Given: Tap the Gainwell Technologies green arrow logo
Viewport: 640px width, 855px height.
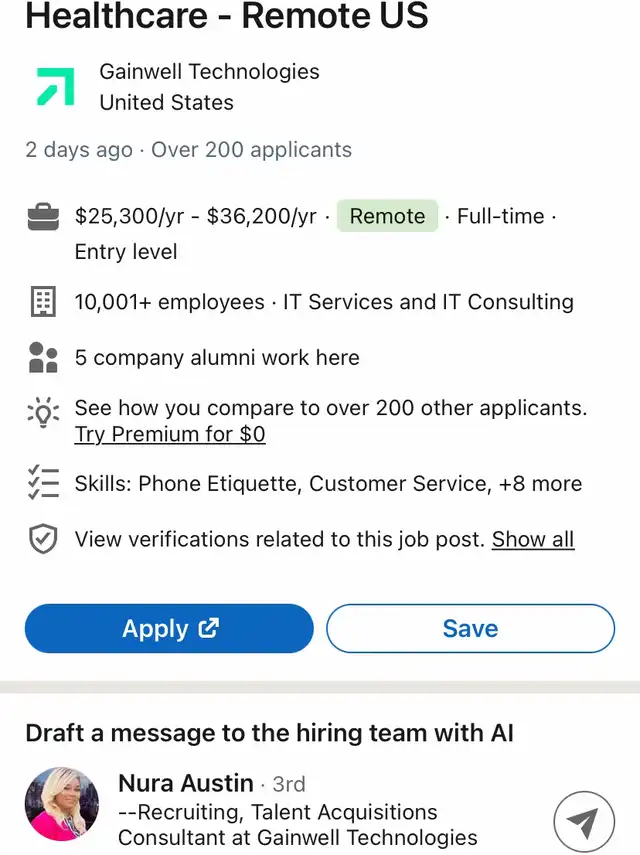Looking at the screenshot, I should click(55, 87).
